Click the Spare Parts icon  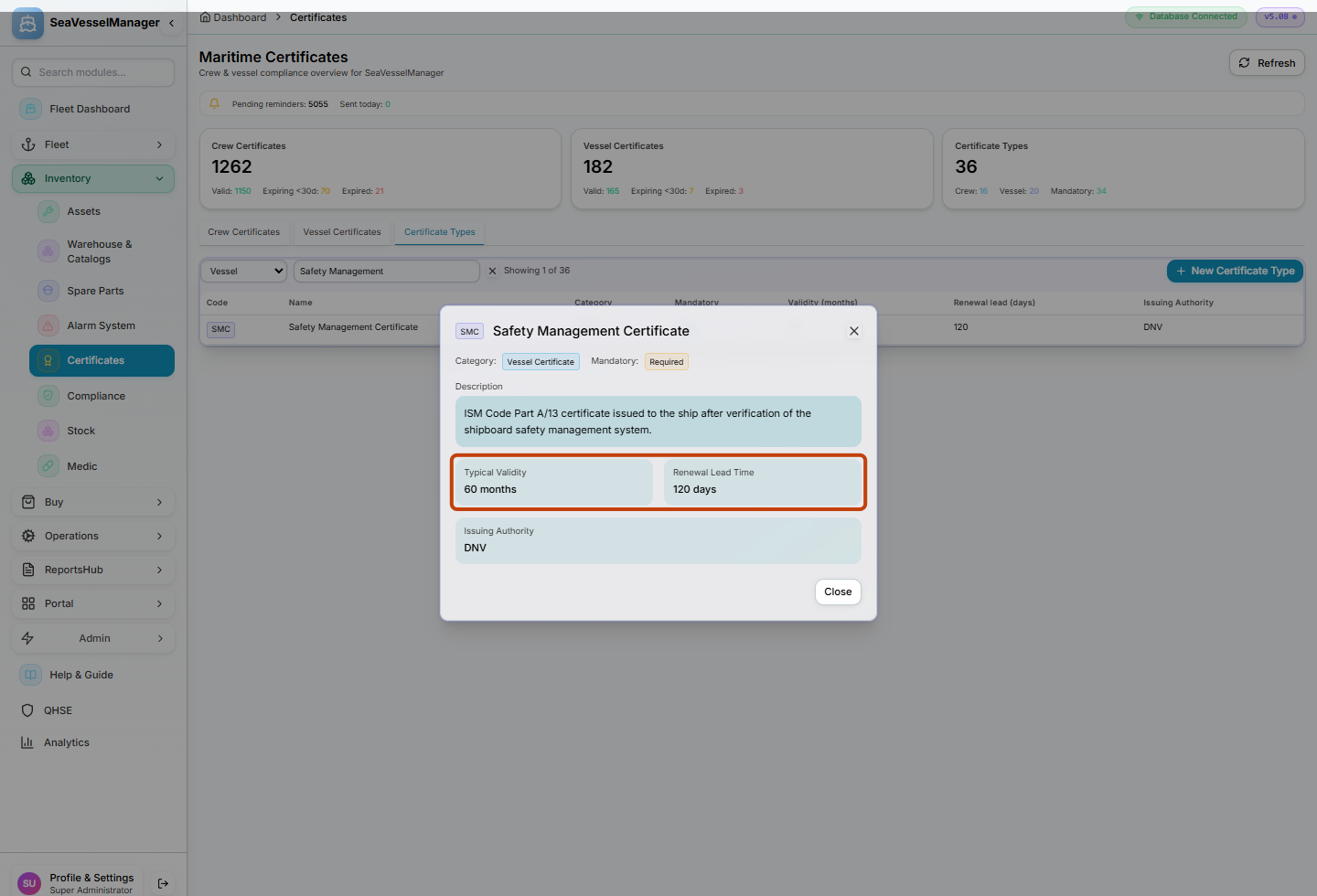point(48,291)
